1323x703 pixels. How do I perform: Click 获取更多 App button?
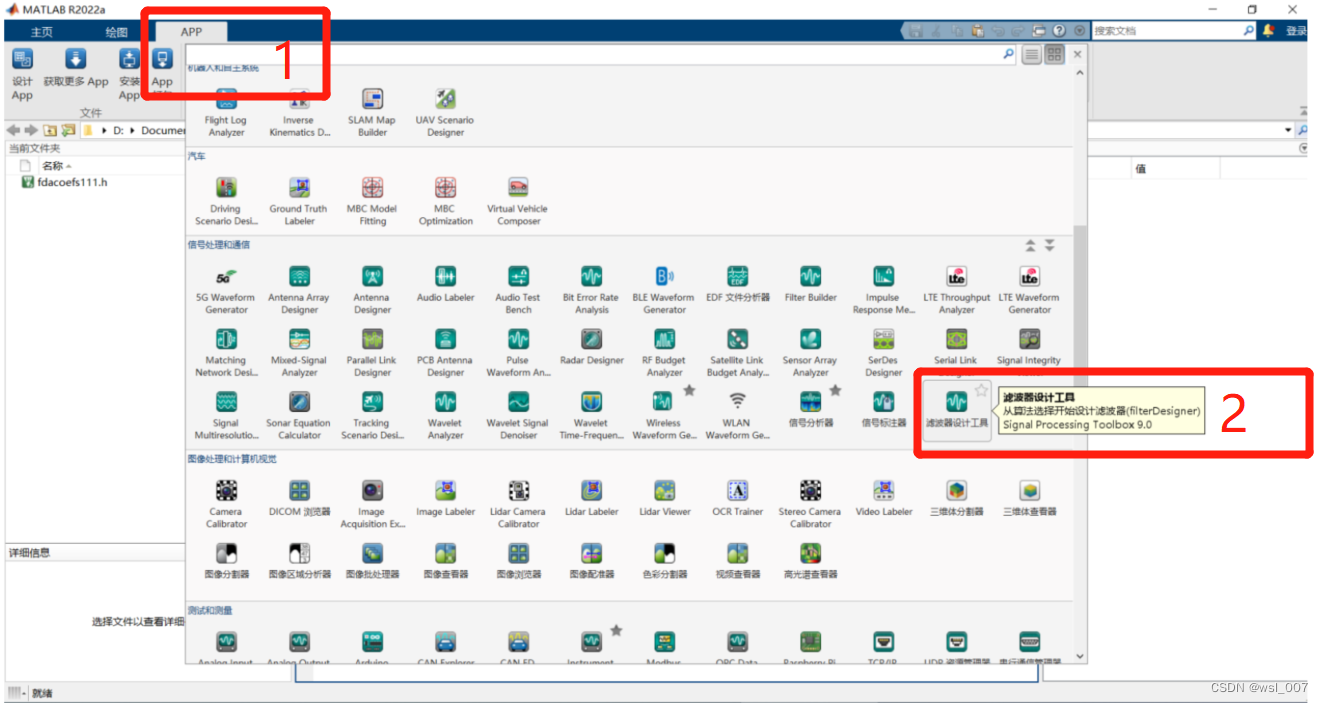click(76, 68)
